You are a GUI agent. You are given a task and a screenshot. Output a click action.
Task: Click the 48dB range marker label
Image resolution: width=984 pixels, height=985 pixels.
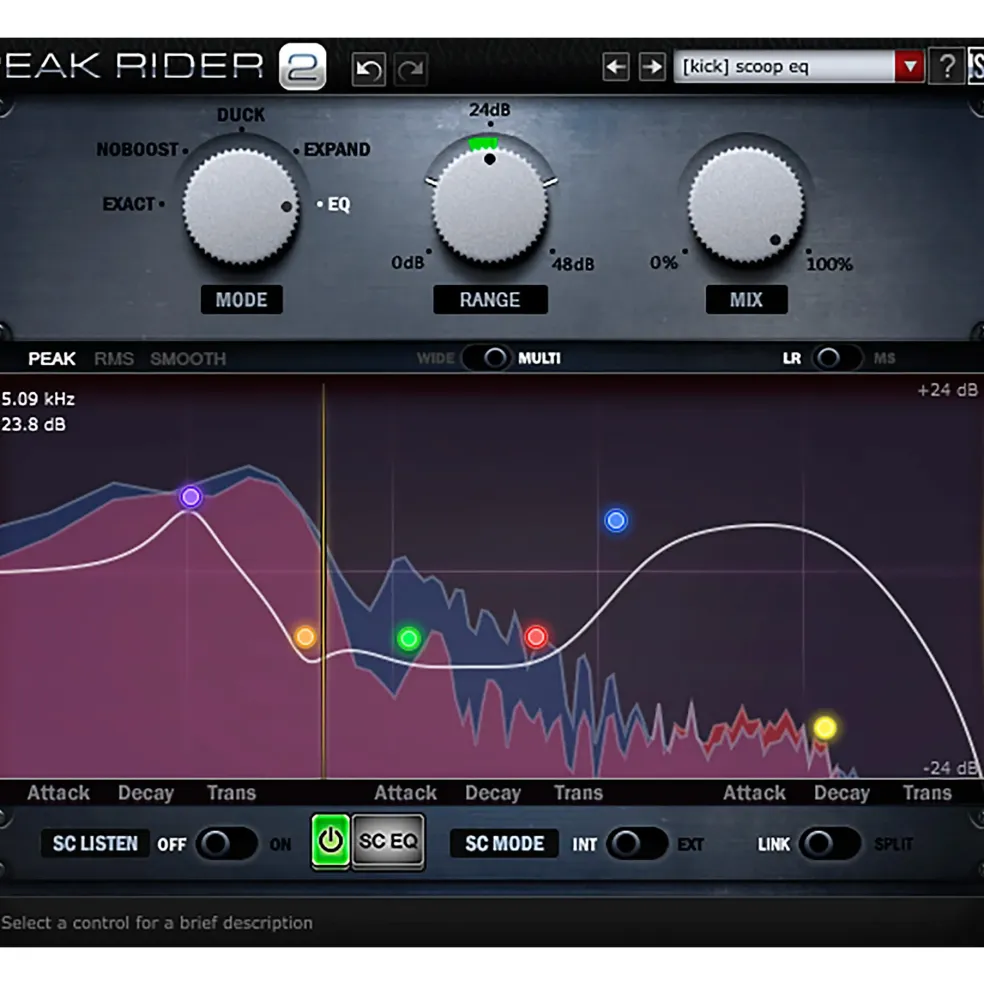point(573,264)
